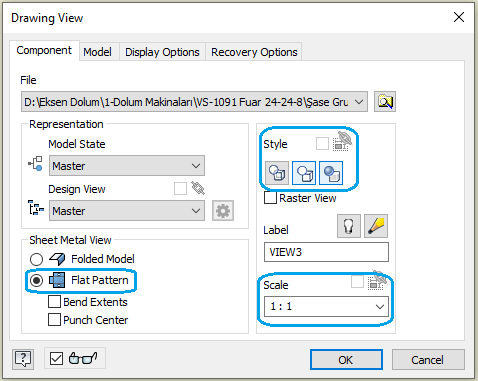Select the Hidden Line Removed style icon
Image resolution: width=478 pixels, height=381 pixels.
[304, 173]
